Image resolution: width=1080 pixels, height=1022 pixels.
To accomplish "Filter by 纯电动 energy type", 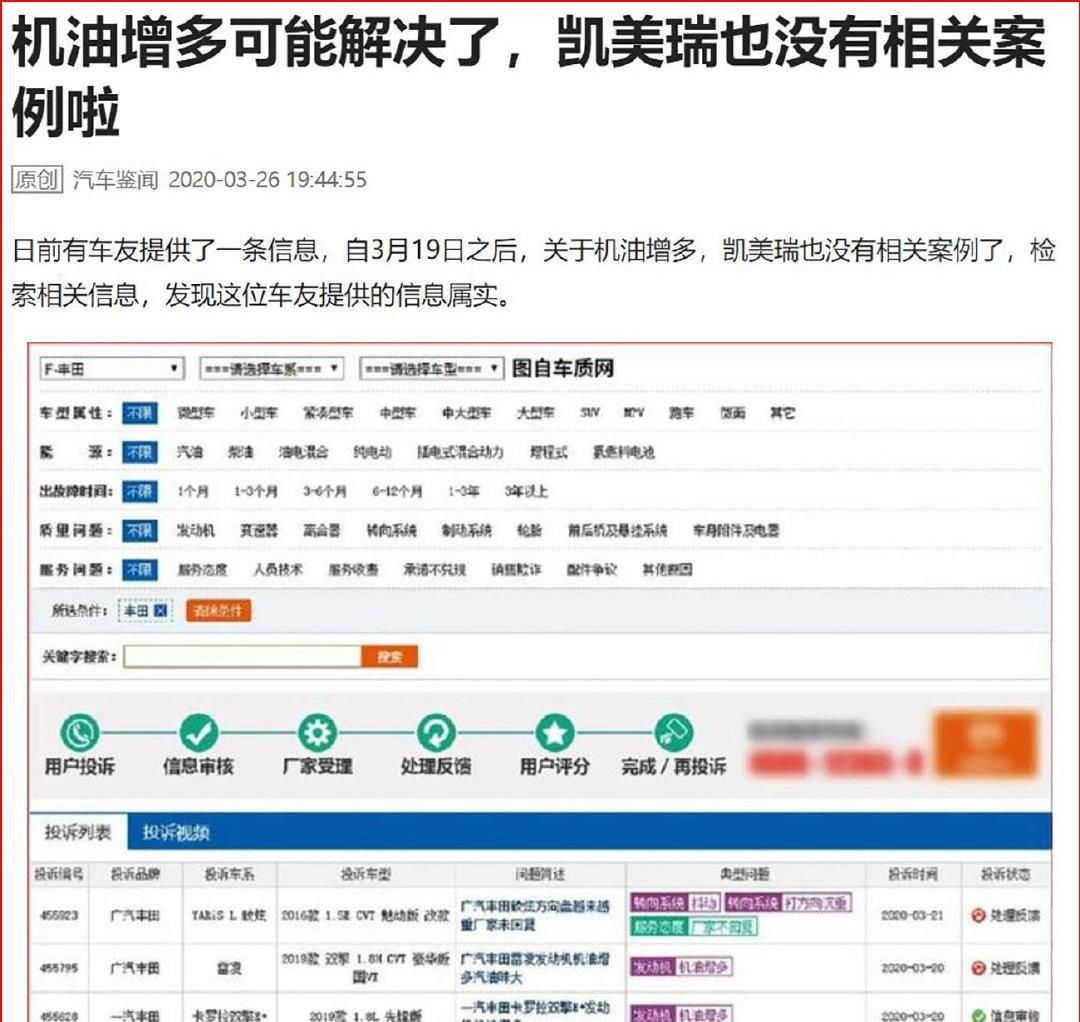I will coord(372,452).
